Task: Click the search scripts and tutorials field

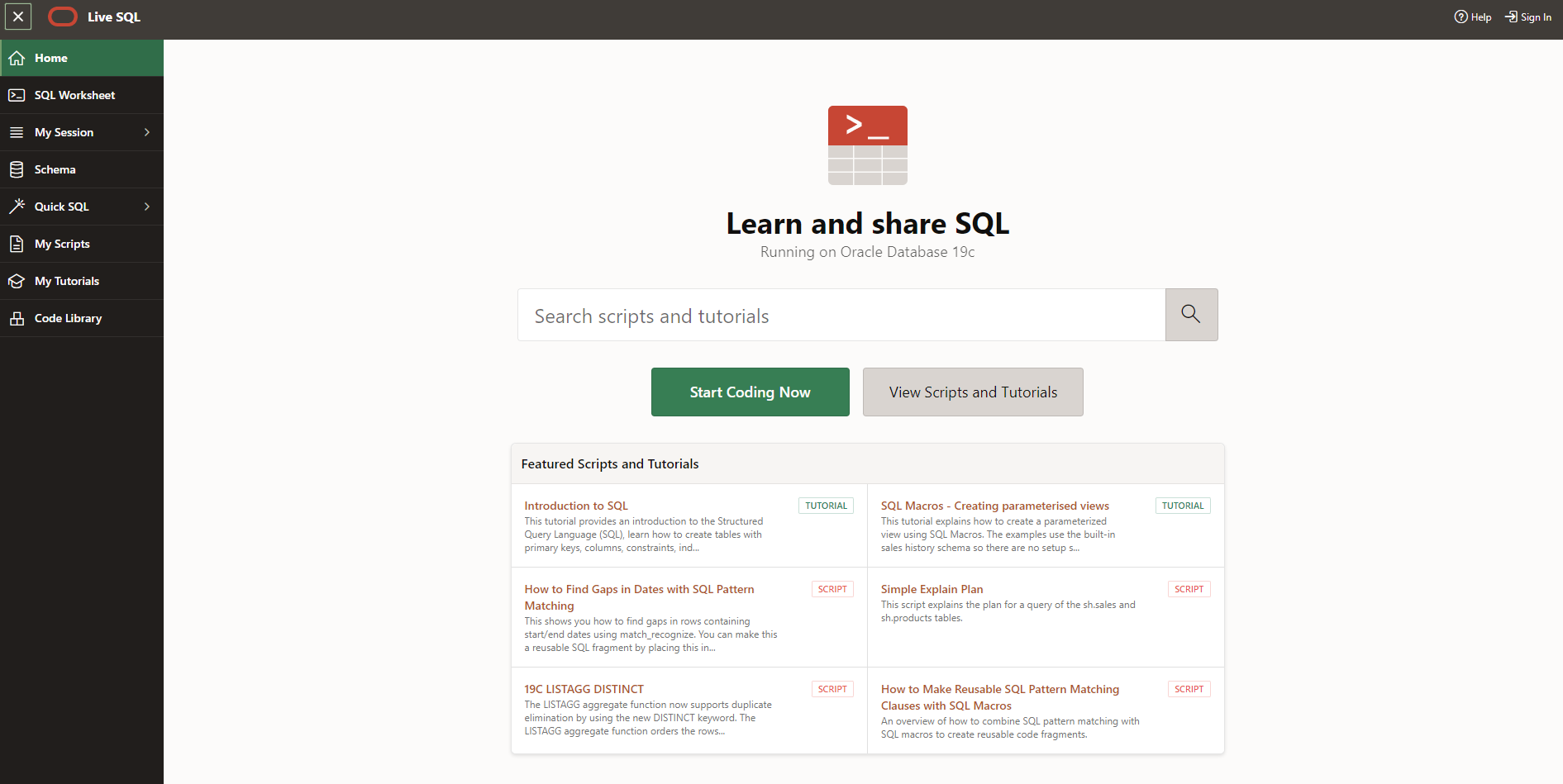Action: coord(841,315)
